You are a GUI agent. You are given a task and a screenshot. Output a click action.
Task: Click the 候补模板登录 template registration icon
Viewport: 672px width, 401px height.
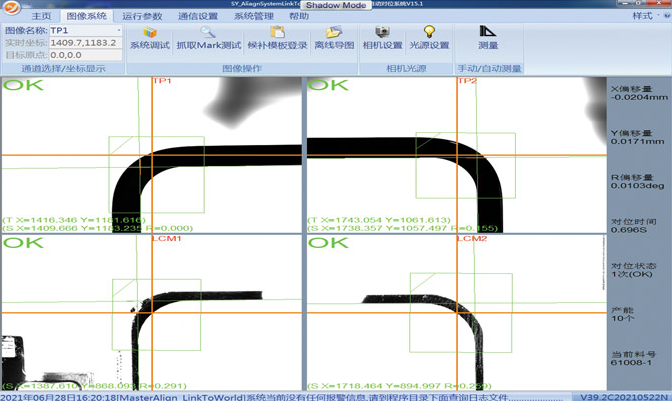[277, 38]
